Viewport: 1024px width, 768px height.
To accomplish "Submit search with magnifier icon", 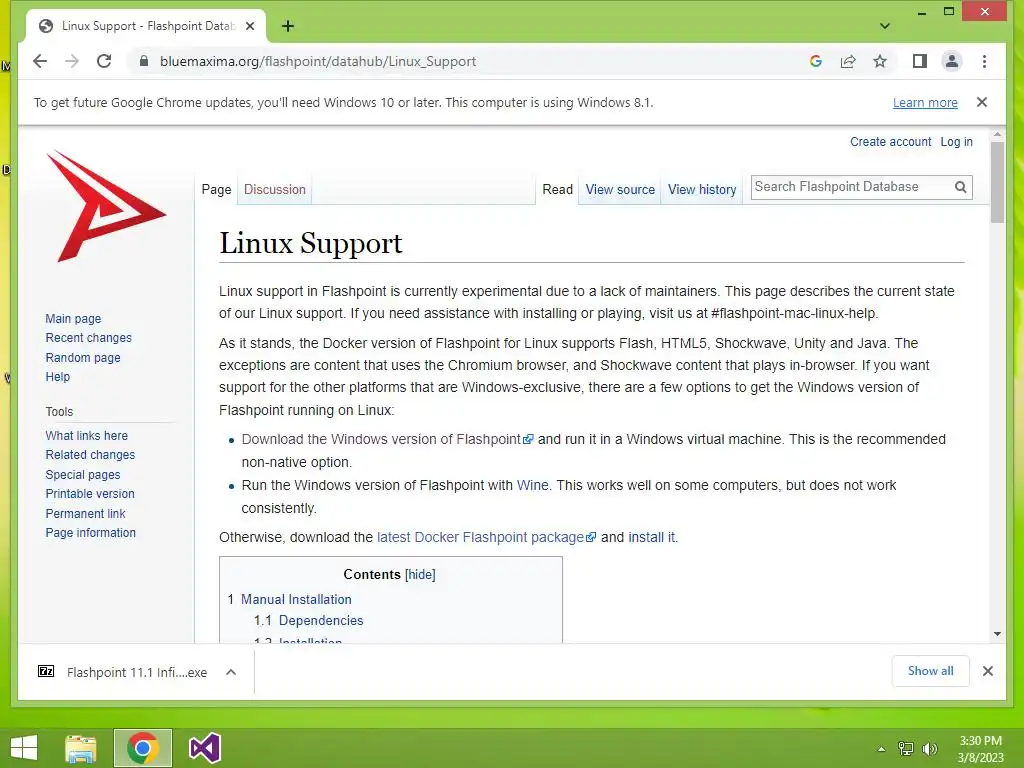I will pyautogui.click(x=960, y=187).
